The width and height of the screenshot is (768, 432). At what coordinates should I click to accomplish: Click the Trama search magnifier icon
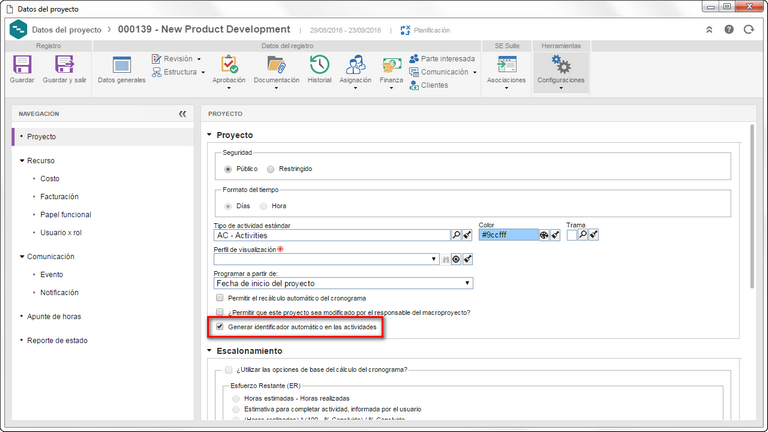(582, 235)
